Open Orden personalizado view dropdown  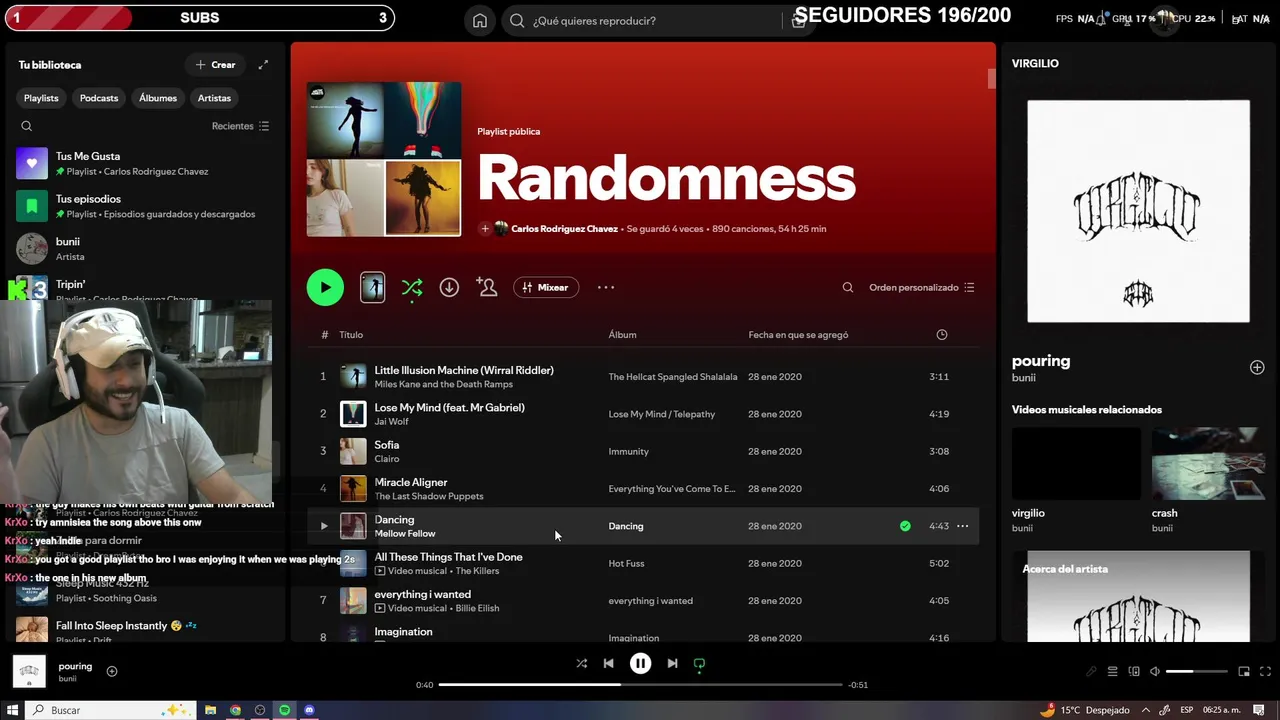click(921, 287)
